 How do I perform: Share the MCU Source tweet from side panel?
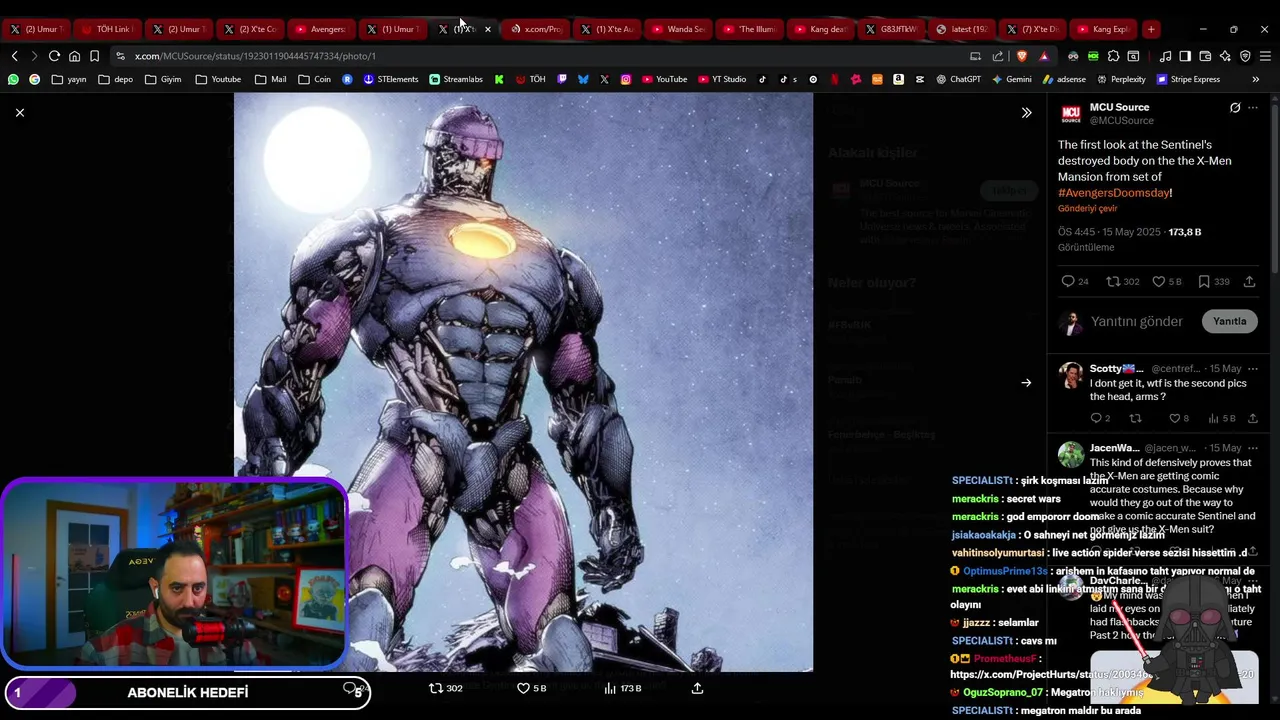click(x=1250, y=282)
